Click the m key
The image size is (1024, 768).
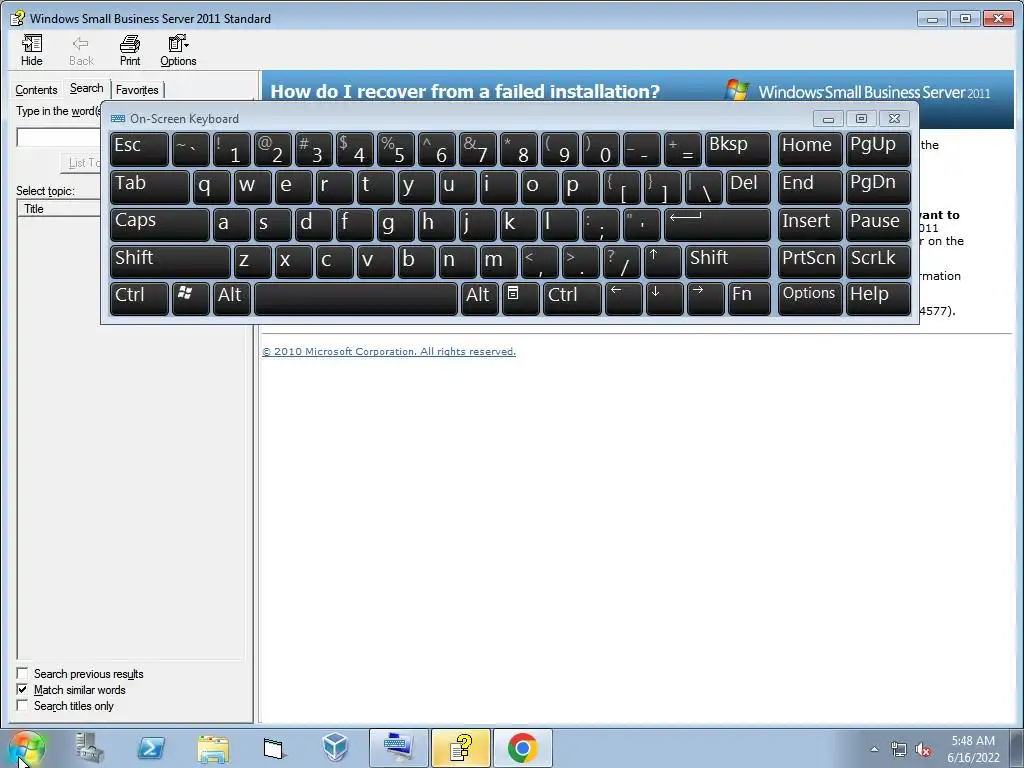point(498,261)
